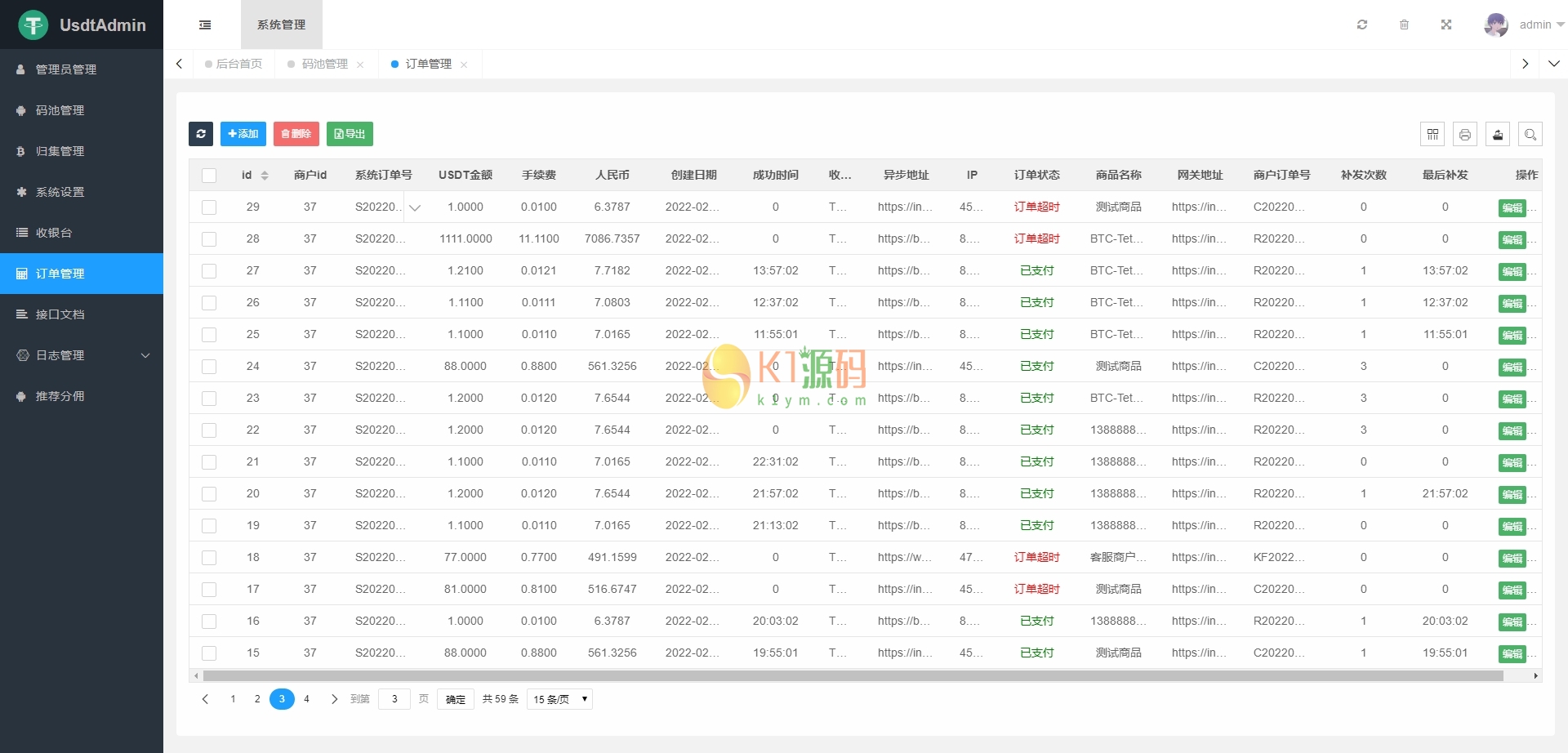Refresh the page using the top-bar refresh icon

(x=1362, y=25)
